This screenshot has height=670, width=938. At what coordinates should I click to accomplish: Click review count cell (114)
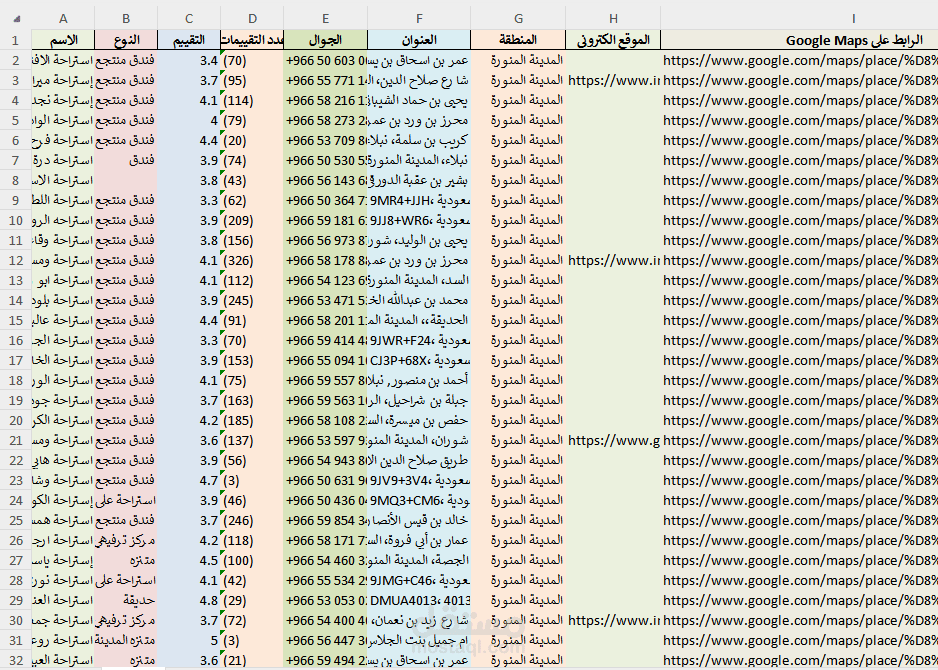pos(252,100)
